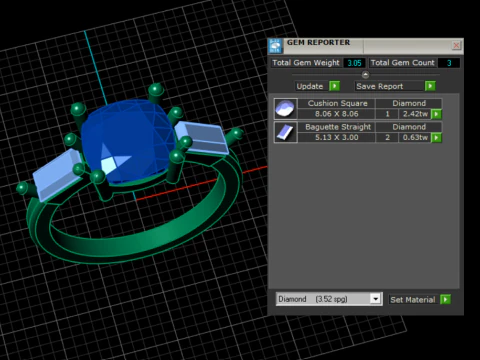Open the Diamond (3.52 spg) material dropdown
Image resolution: width=480 pixels, height=360 pixels.
click(376, 299)
